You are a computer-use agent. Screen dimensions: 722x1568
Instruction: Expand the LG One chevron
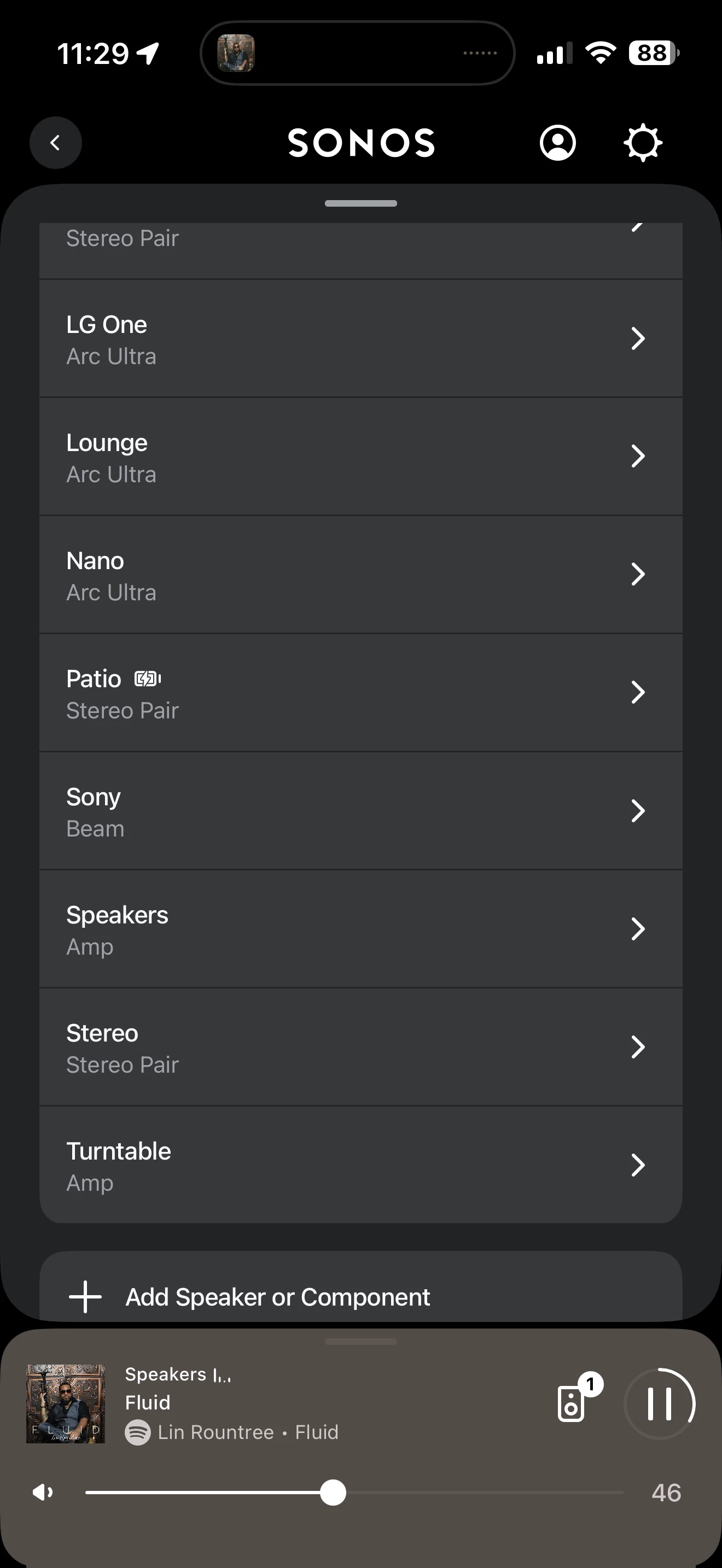(637, 339)
